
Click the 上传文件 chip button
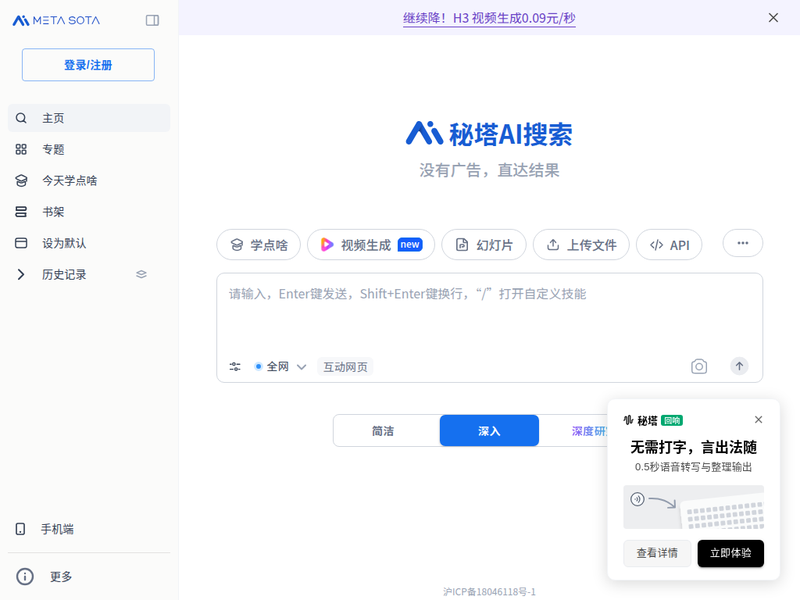click(x=581, y=245)
